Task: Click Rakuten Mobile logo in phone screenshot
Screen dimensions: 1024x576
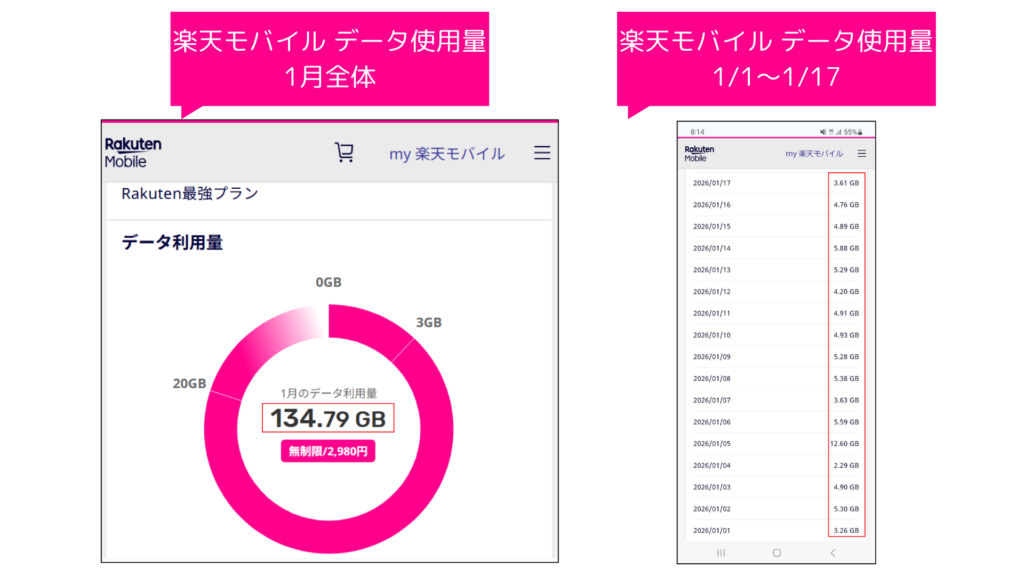Action: coord(699,154)
